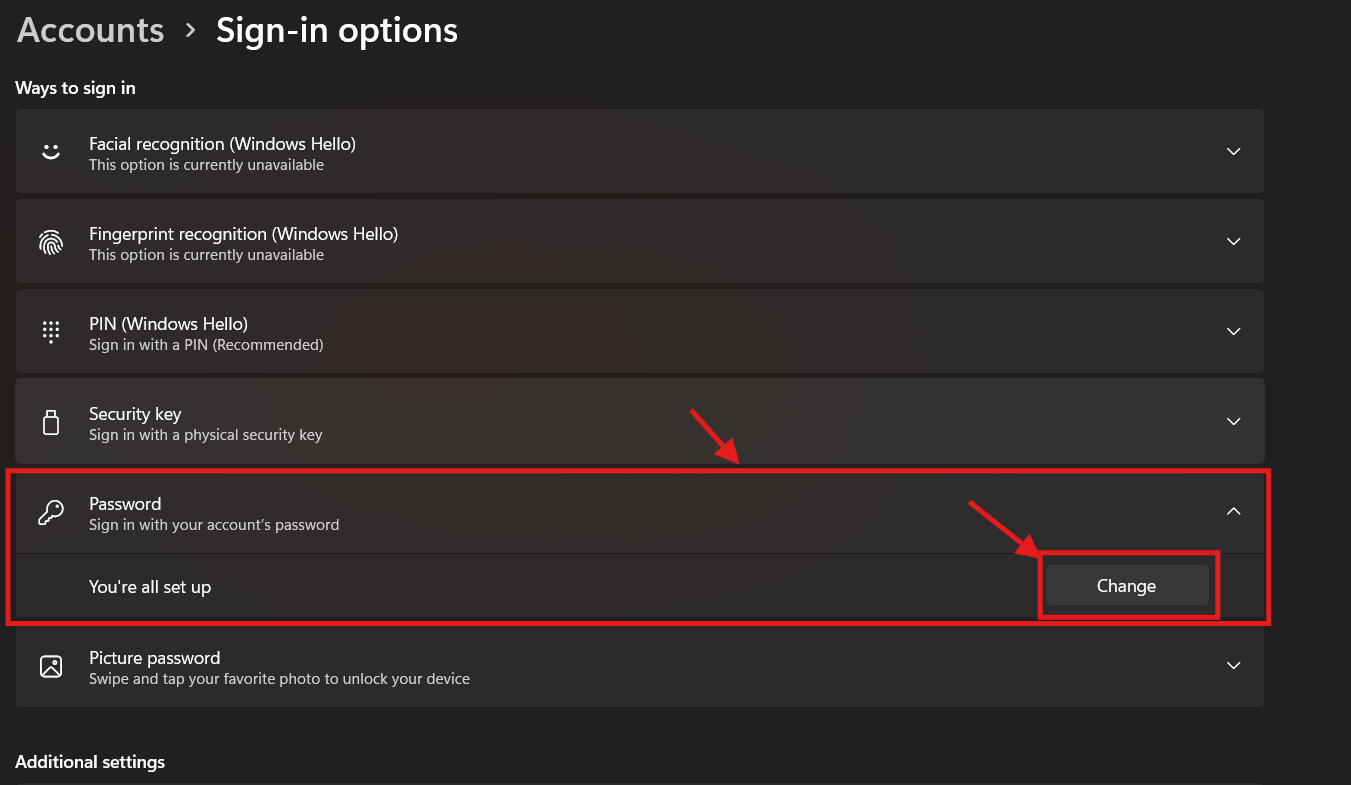Expand the Security key chevron

(1234, 422)
